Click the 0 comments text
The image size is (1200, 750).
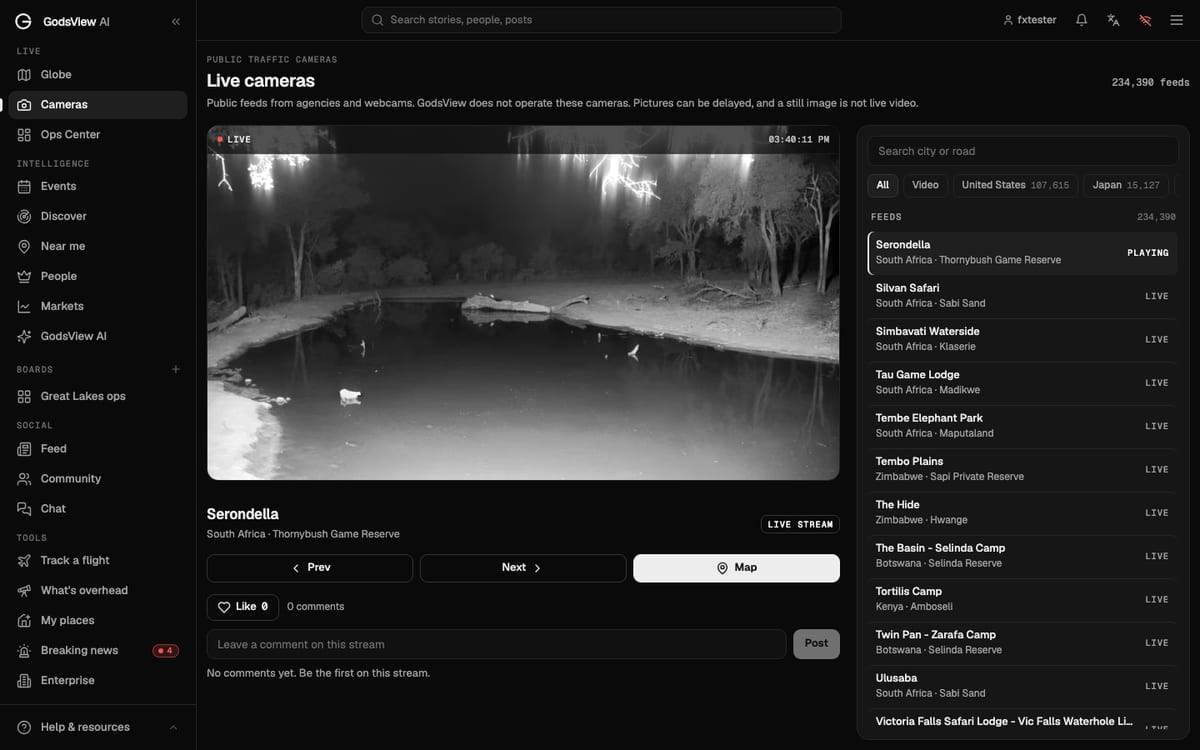pos(315,607)
